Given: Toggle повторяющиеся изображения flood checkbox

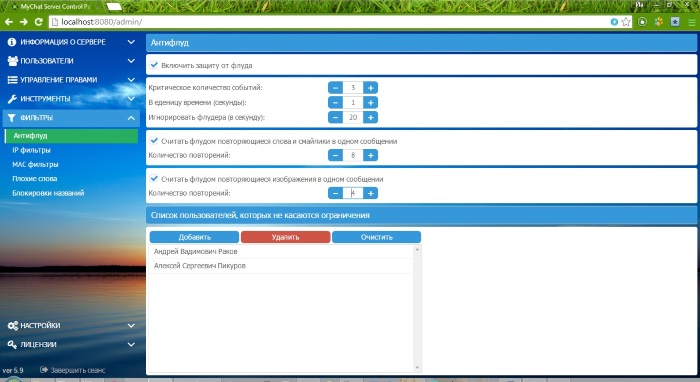Looking at the screenshot, I should coord(154,179).
